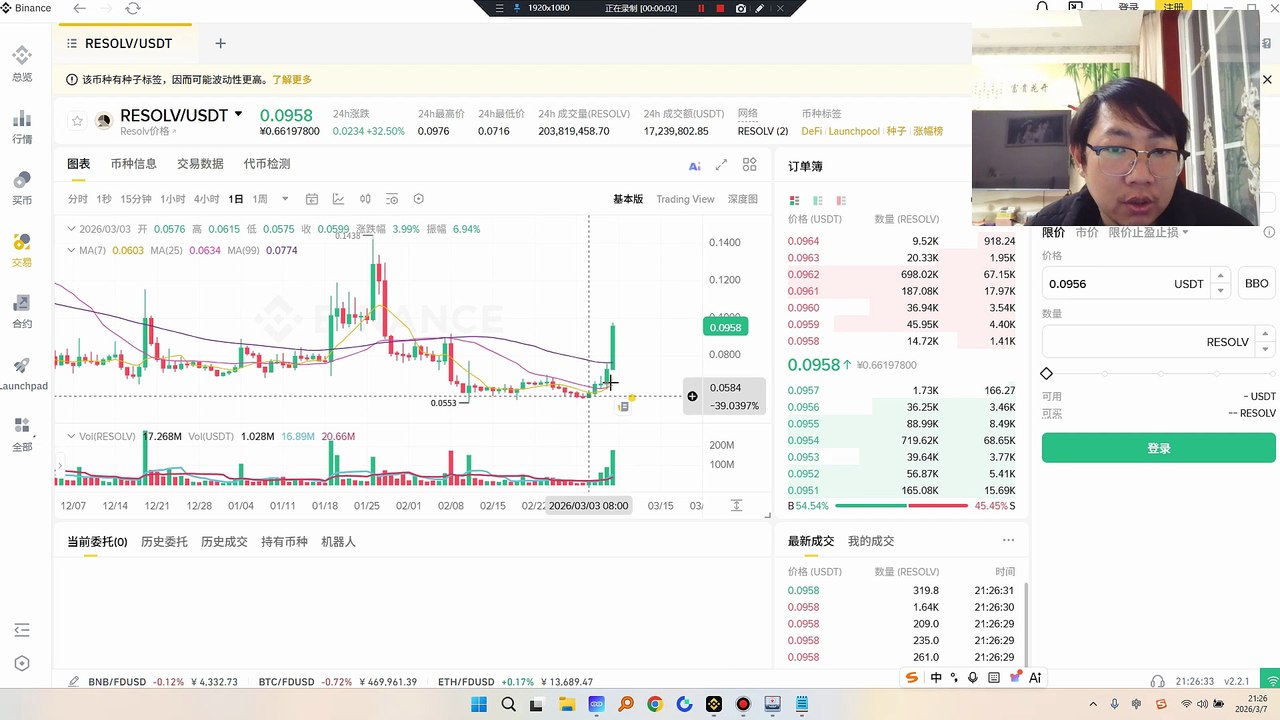
Task: Go back with the left arrow icon
Action: (x=79, y=8)
